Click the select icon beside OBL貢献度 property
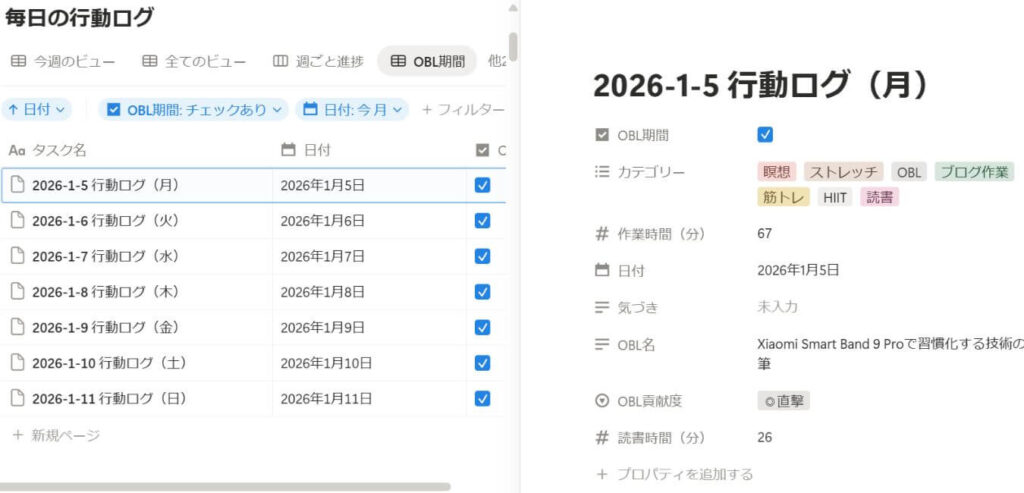 (x=602, y=401)
